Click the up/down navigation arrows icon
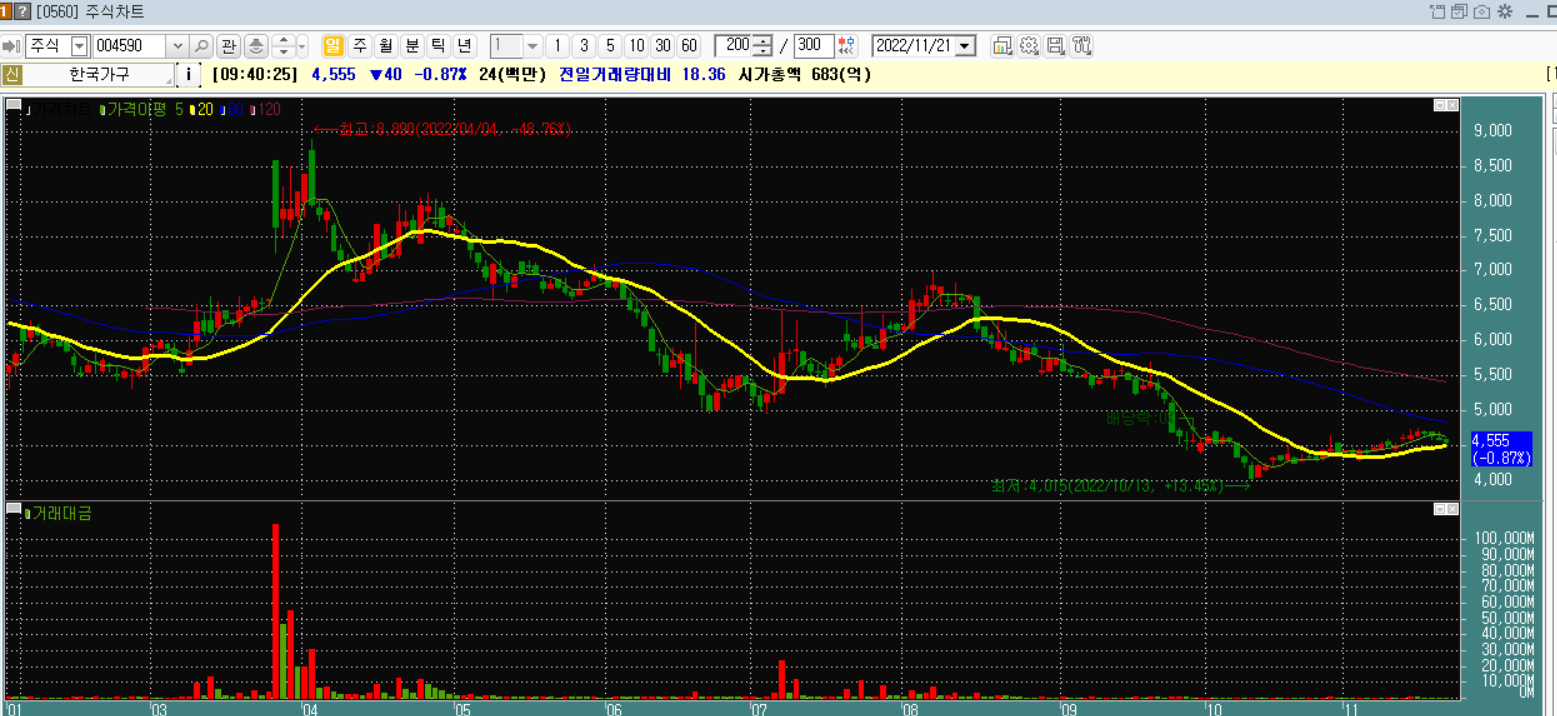The height and width of the screenshot is (716, 1557). click(283, 46)
